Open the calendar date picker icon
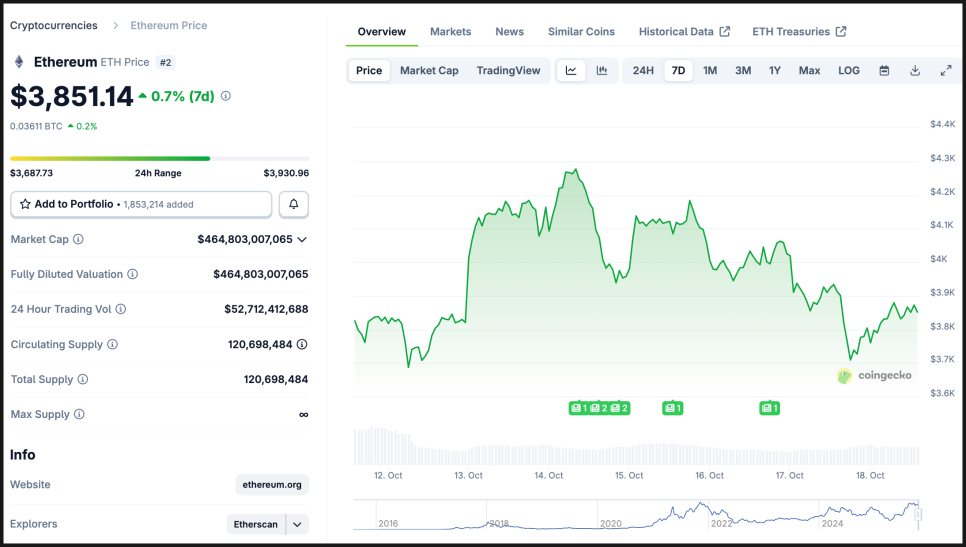The height and width of the screenshot is (547, 966). 884,71
